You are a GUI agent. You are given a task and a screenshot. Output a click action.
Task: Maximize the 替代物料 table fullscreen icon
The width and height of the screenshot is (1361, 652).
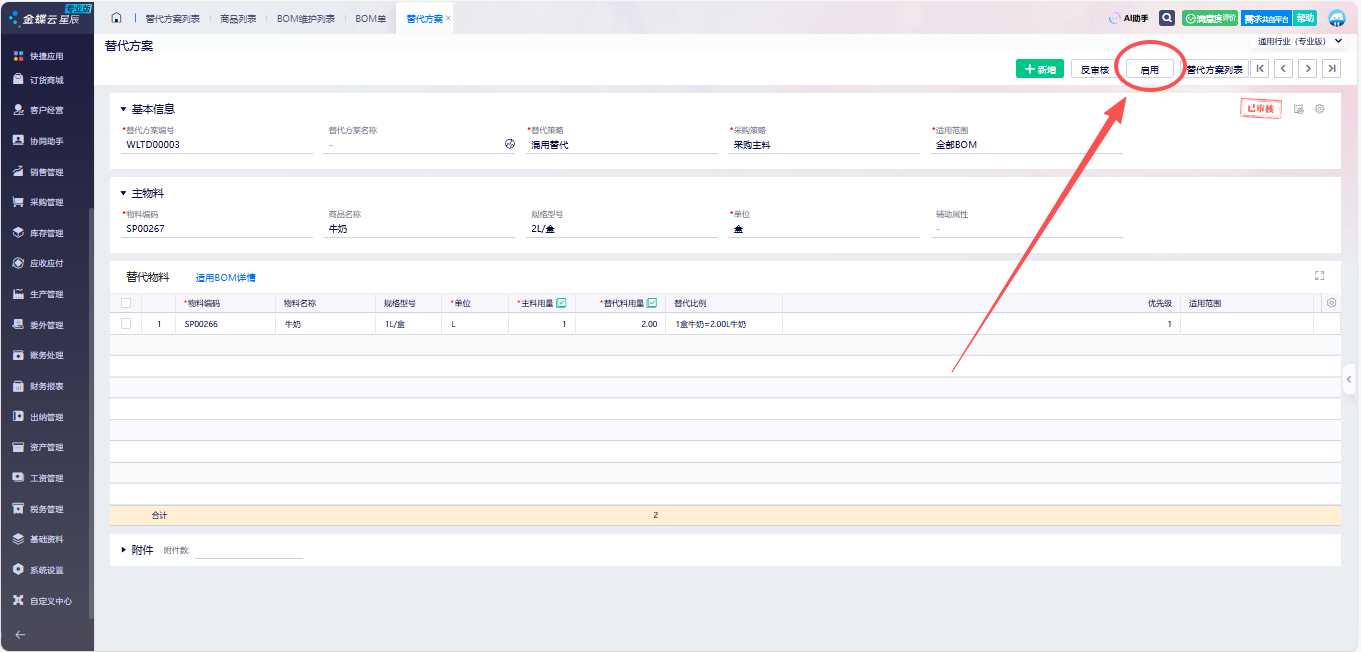click(x=1319, y=276)
